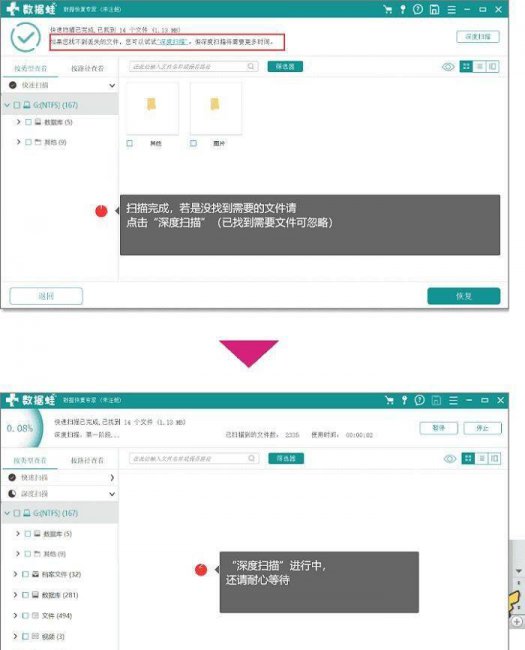The width and height of the screenshot is (525, 650).
Task: Click the key registration icon in scan-complete window
Action: pos(402,9)
